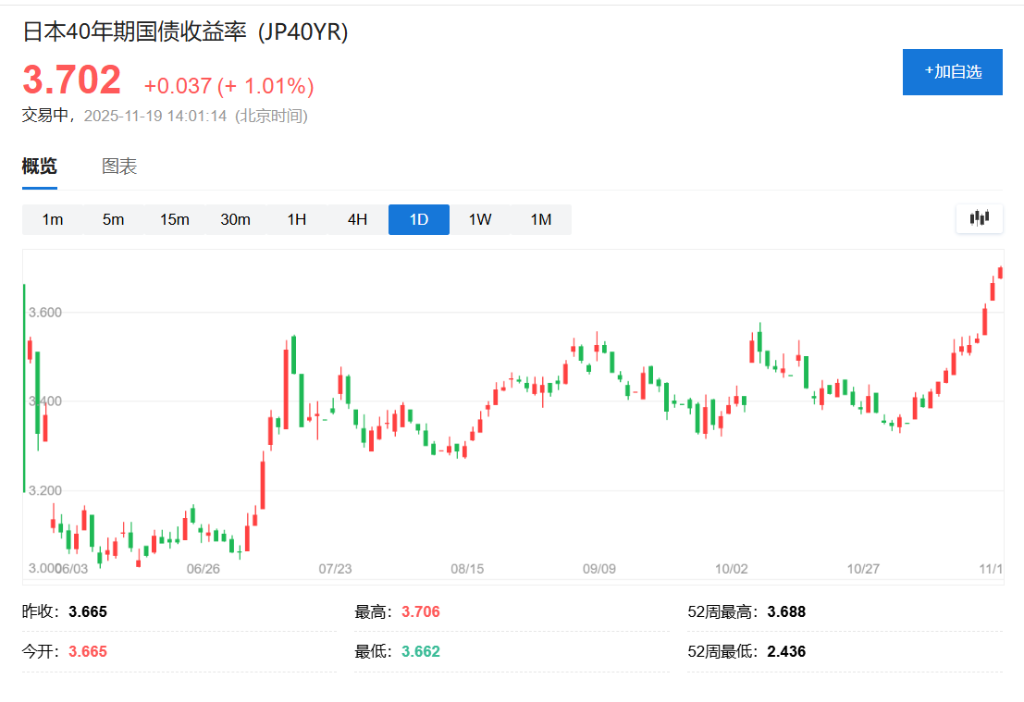The height and width of the screenshot is (702, 1024).
Task: Switch to the 4H interval
Action: click(x=357, y=219)
